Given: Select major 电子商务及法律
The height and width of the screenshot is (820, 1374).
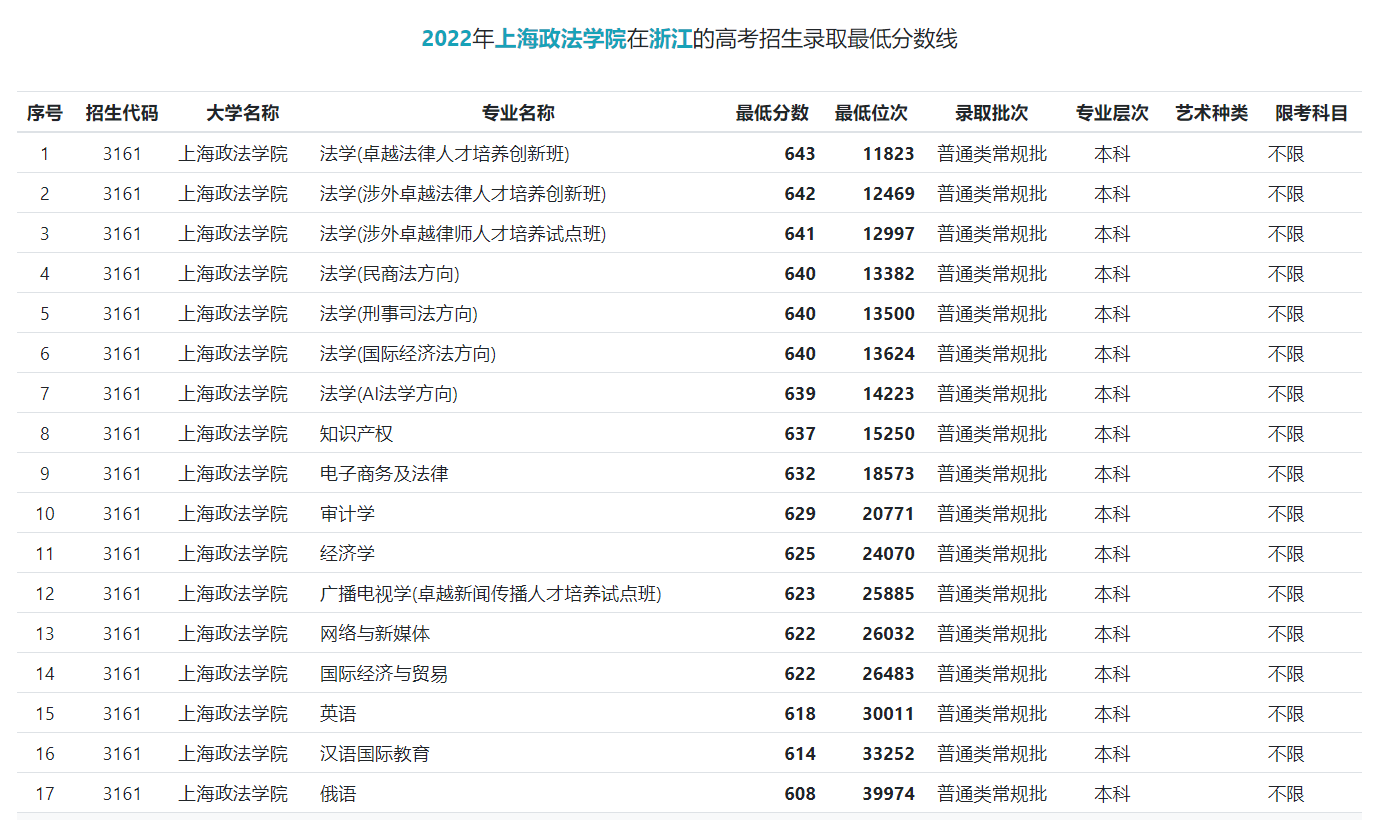Looking at the screenshot, I should point(384,474).
